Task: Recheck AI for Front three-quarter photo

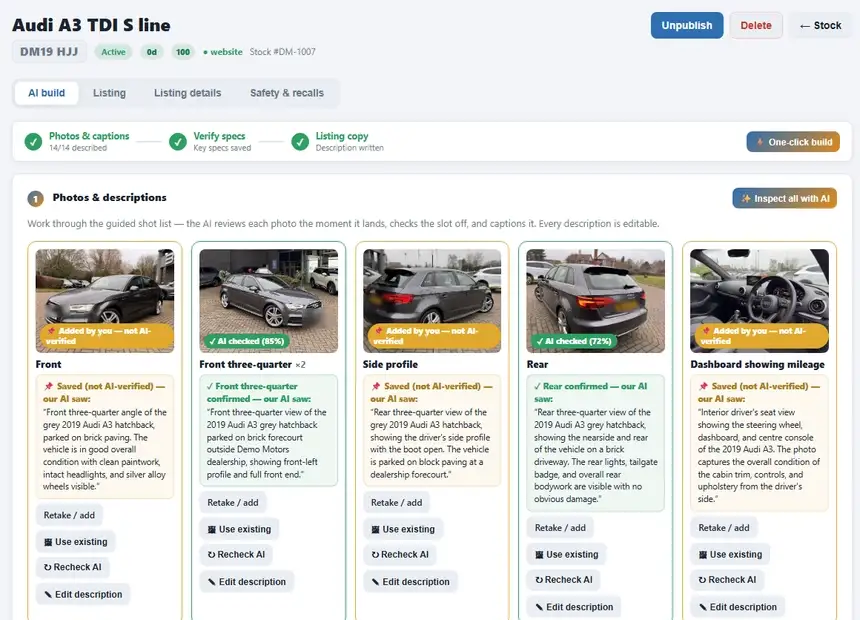Action: tap(236, 555)
